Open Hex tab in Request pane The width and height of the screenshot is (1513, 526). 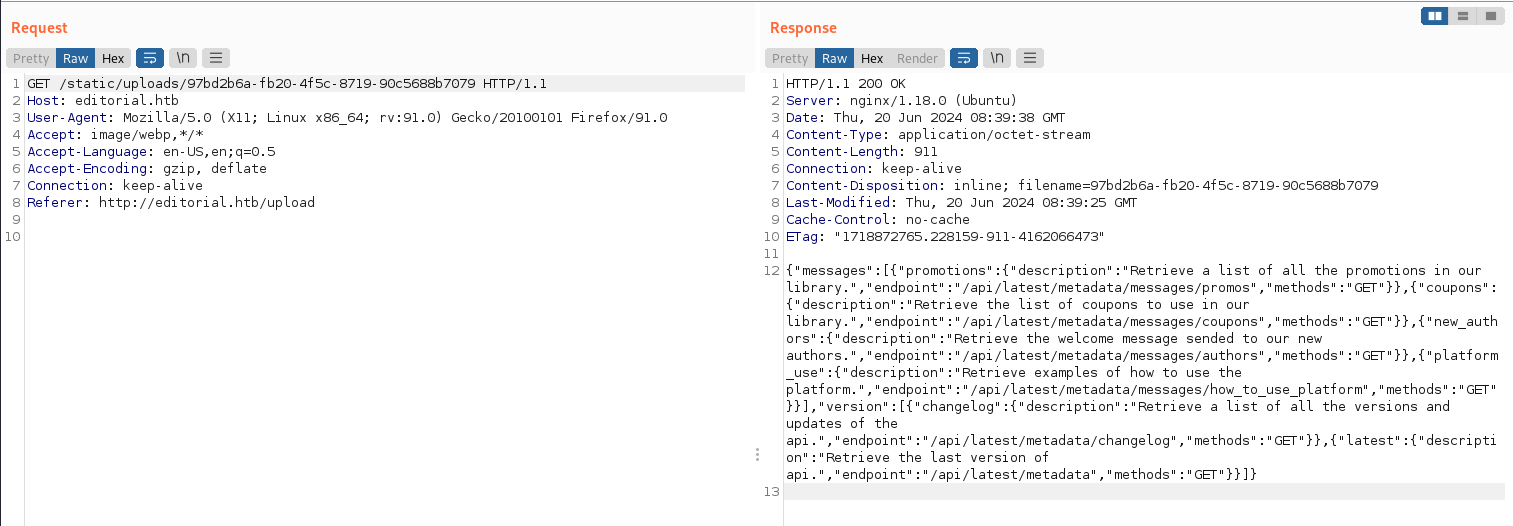click(113, 58)
